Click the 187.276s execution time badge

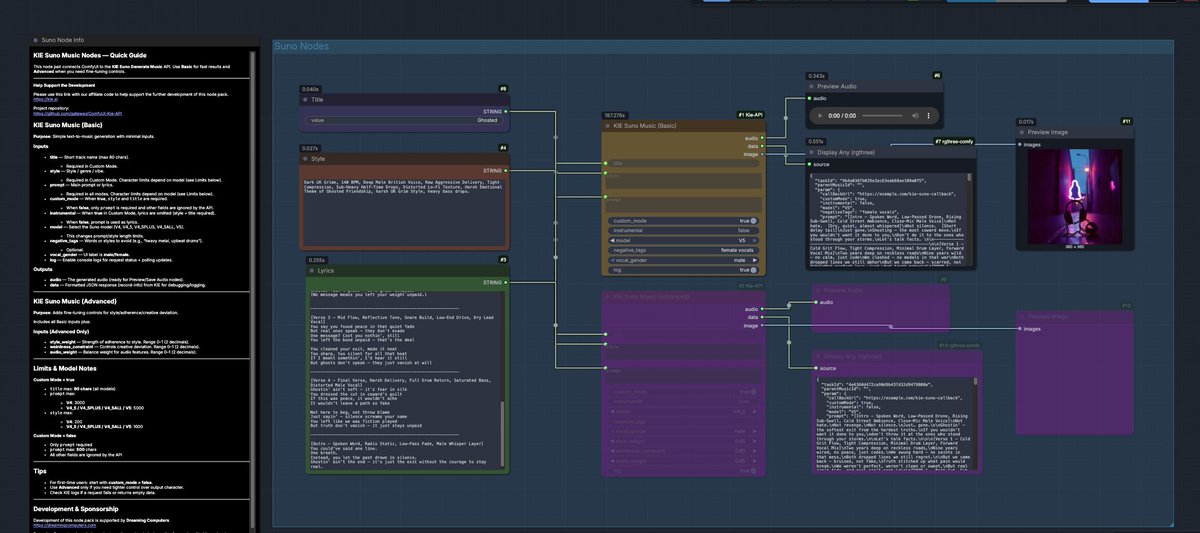[x=613, y=115]
